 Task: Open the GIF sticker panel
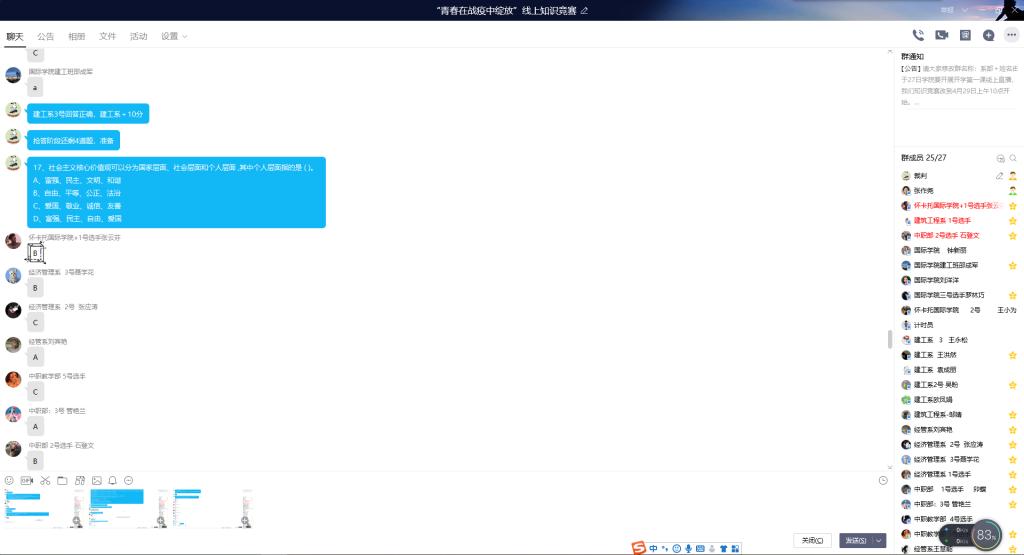click(27, 481)
